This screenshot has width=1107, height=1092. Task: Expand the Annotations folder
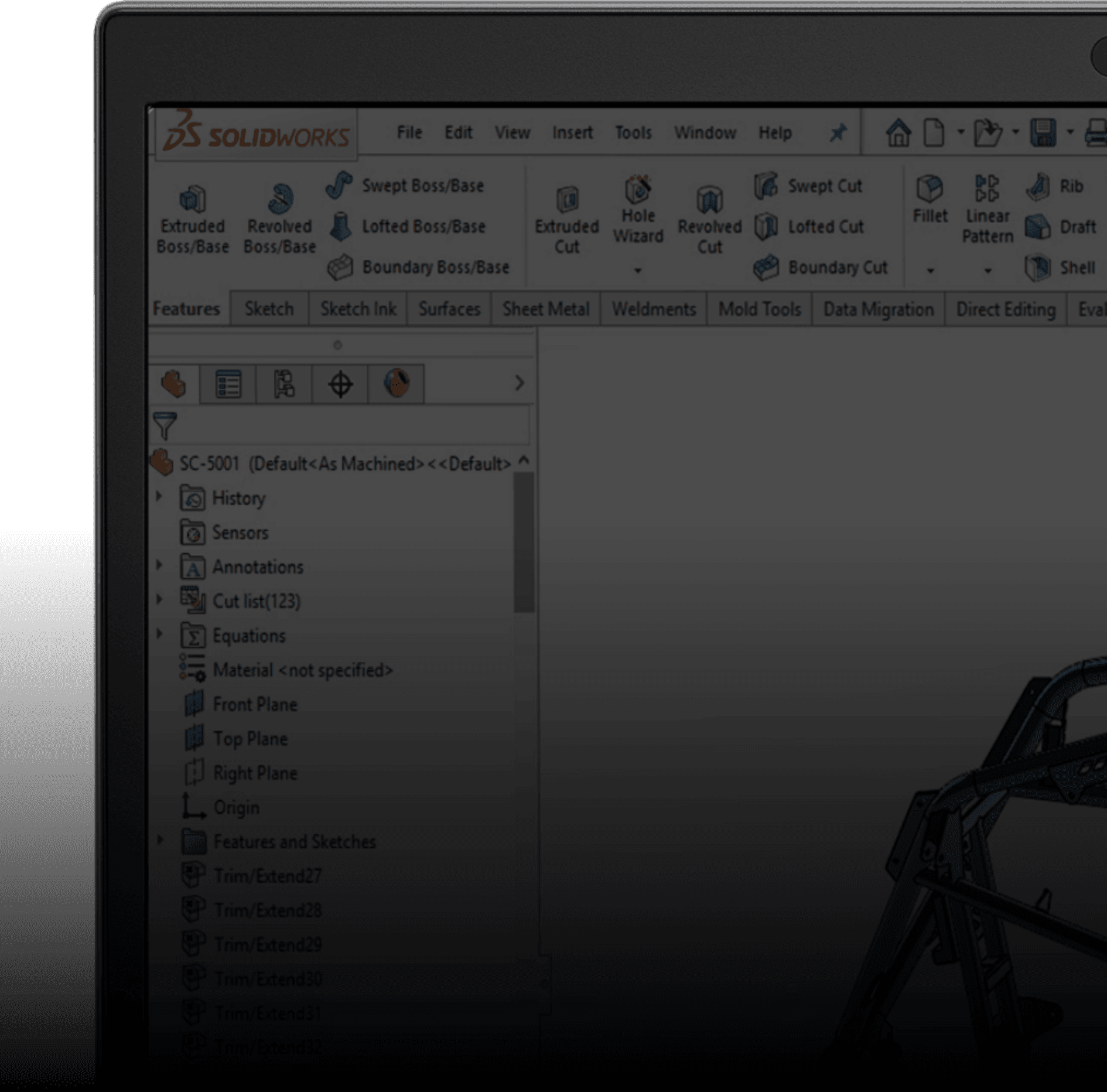[x=160, y=565]
